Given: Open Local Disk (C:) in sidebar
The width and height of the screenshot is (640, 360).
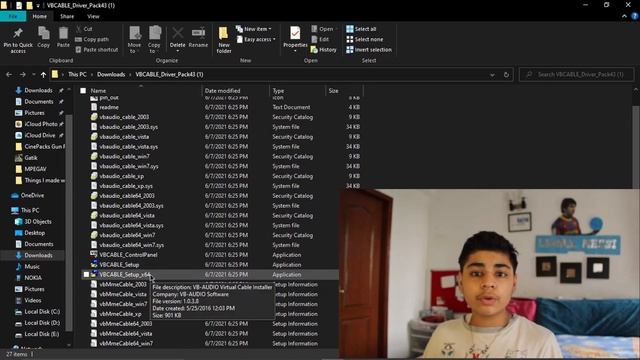Looking at the screenshot, I should point(42,311).
